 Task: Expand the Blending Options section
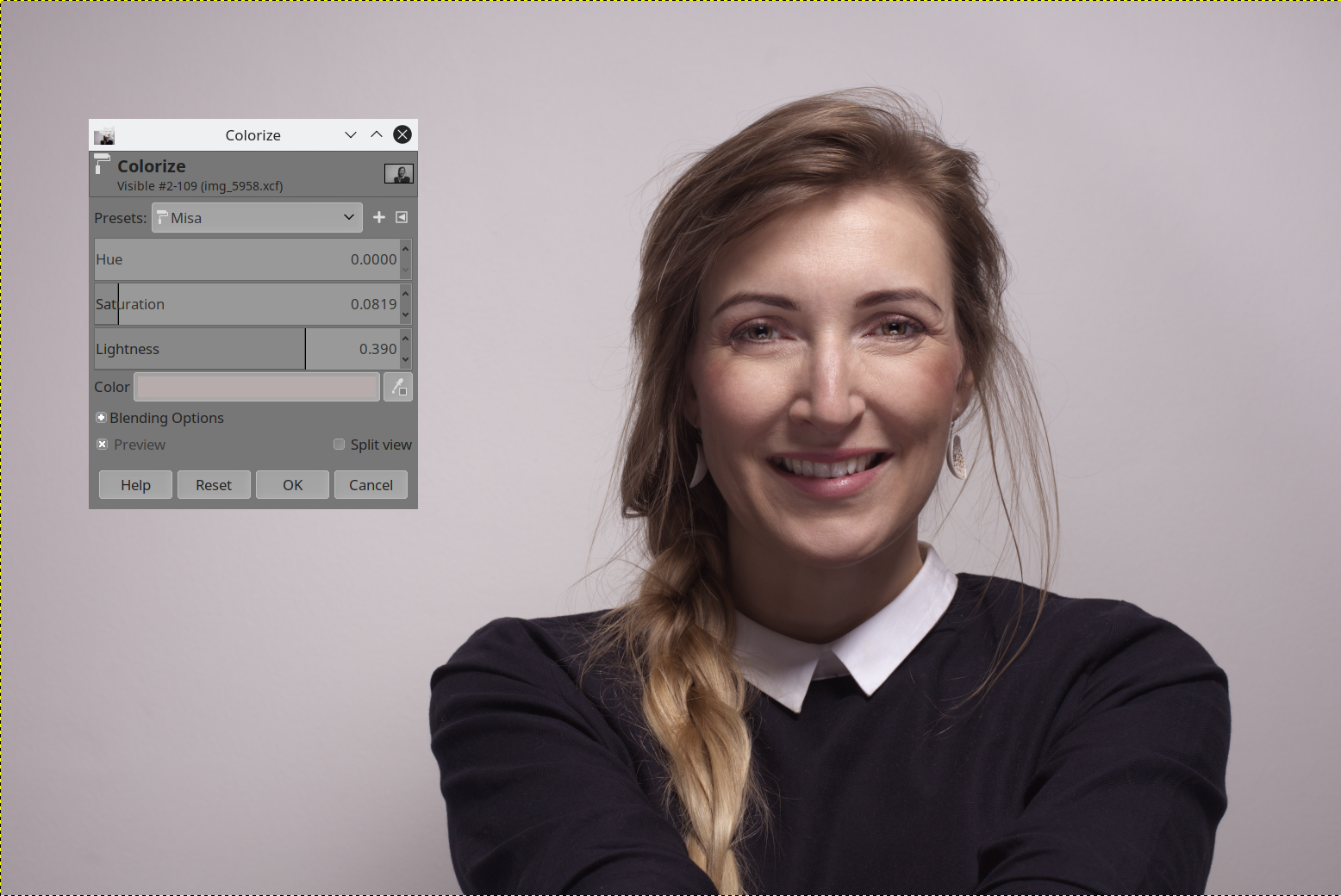coord(102,418)
